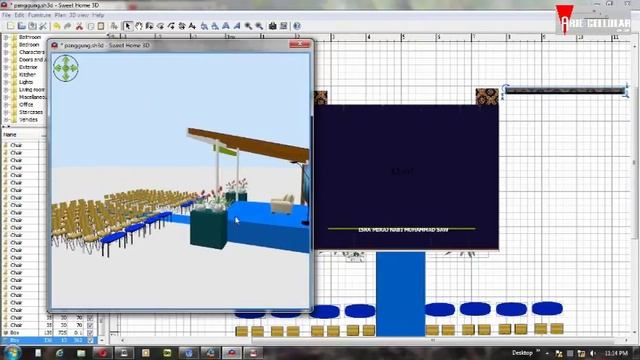Expand the Characters furniture category
Viewport: 640px width, 360px height.
tap(6, 52)
